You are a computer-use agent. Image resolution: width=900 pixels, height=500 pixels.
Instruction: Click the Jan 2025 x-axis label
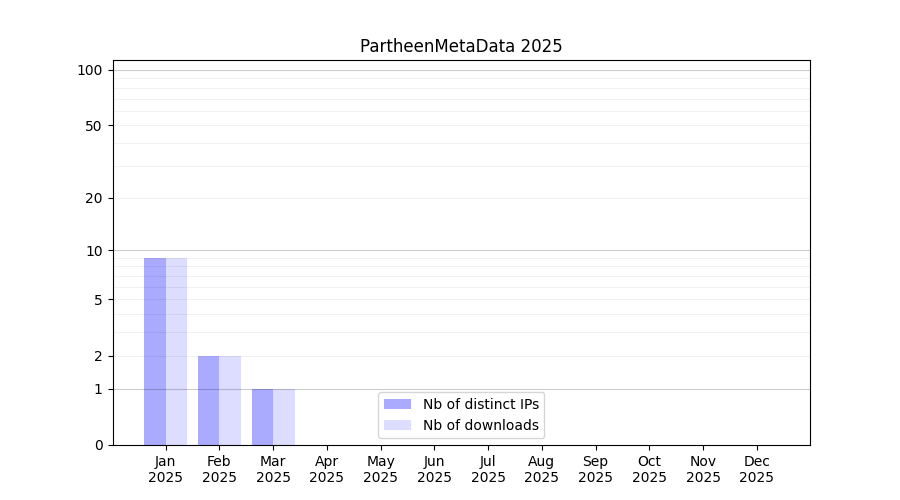click(x=165, y=469)
